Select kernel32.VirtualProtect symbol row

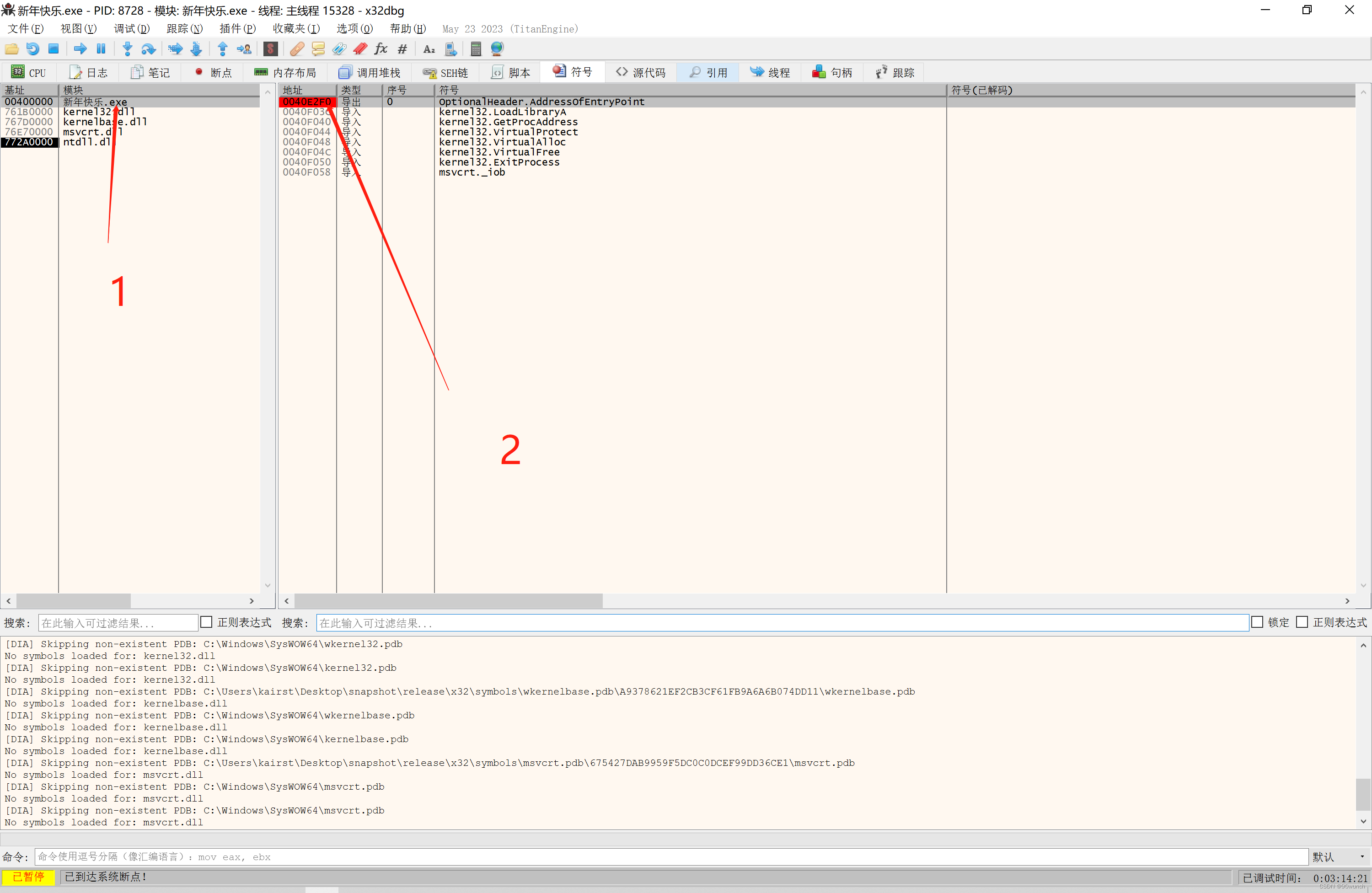coord(508,132)
